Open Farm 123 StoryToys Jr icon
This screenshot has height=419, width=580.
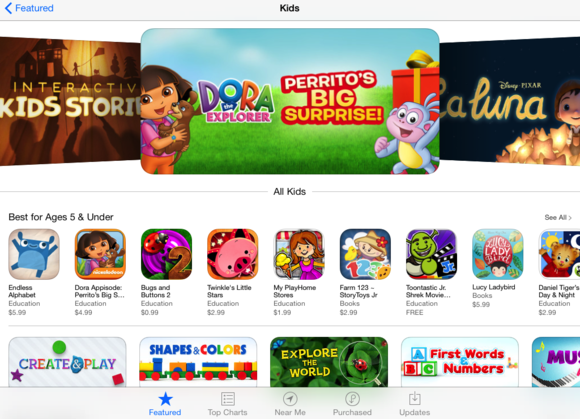coord(365,254)
